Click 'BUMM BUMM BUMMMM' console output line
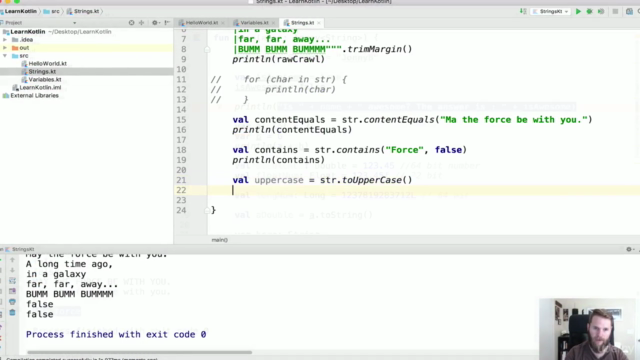 click(x=69, y=294)
